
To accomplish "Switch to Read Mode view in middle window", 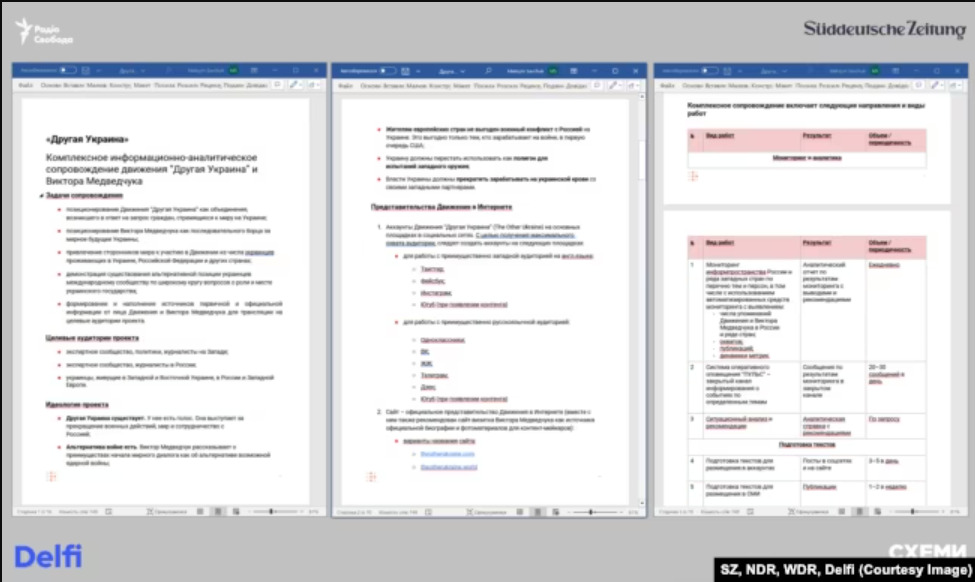I will pyautogui.click(x=520, y=512).
